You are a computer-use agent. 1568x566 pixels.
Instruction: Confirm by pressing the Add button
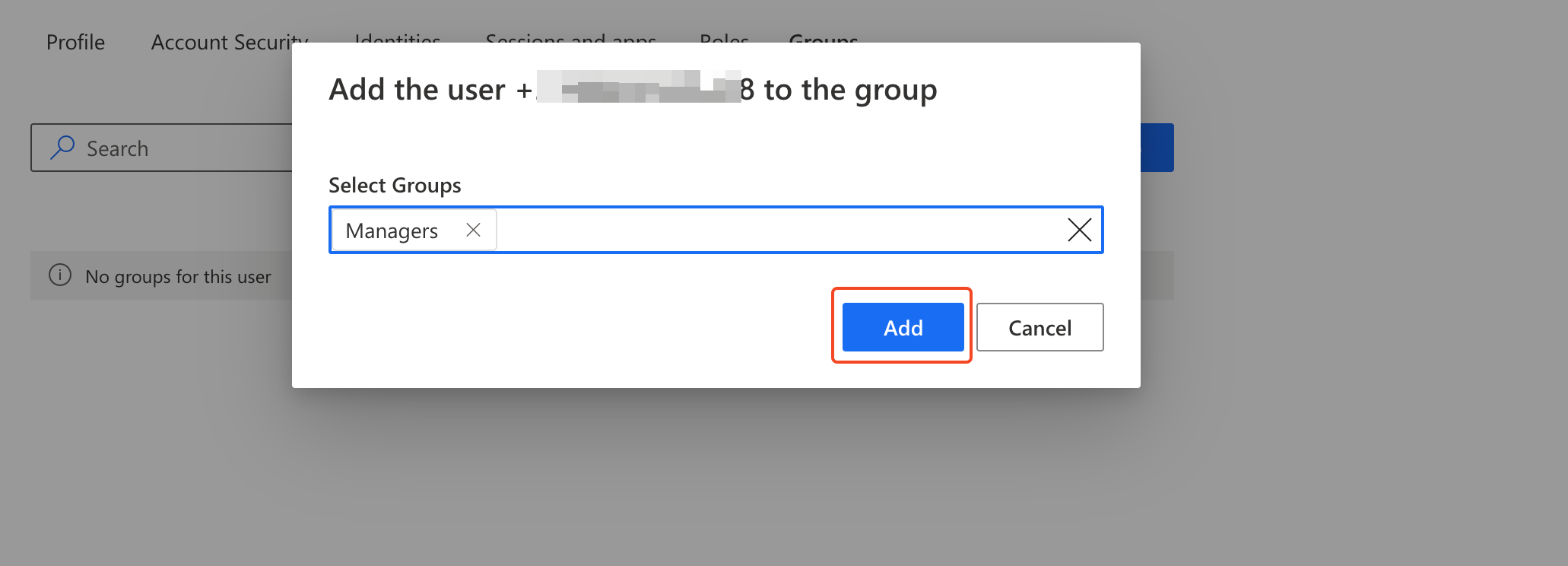point(903,327)
